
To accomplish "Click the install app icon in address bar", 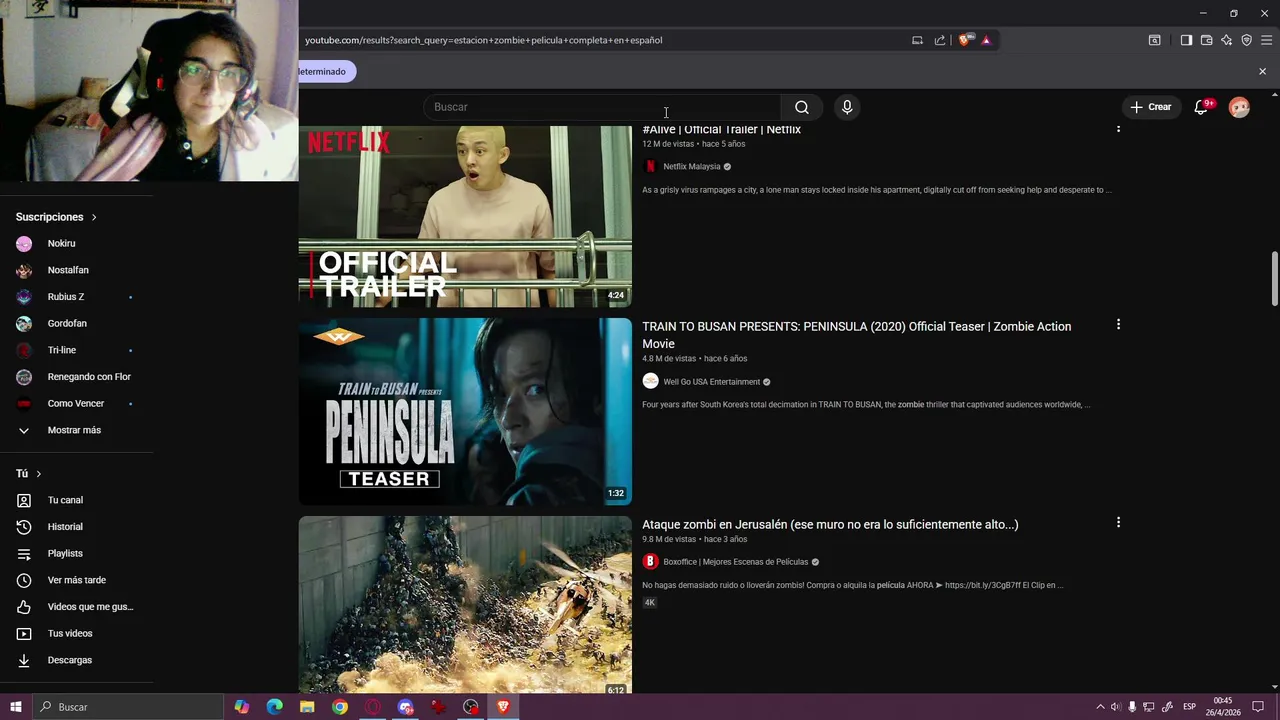I will tap(917, 40).
